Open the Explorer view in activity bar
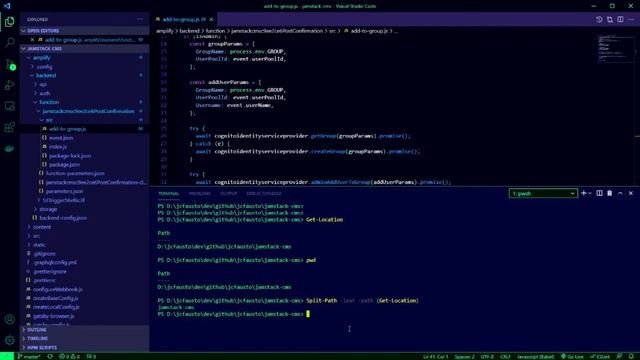640x360 pixels. [x=9, y=22]
